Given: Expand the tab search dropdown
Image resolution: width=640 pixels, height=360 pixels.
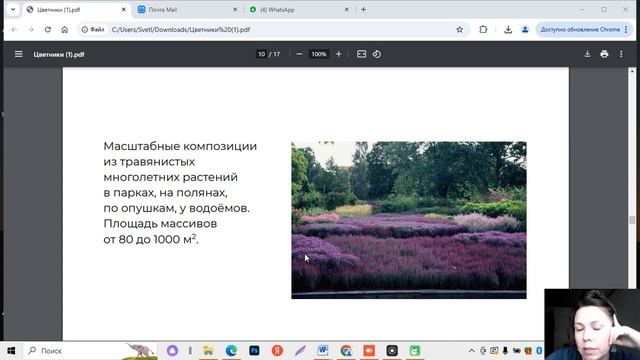Looking at the screenshot, I should 13,9.
